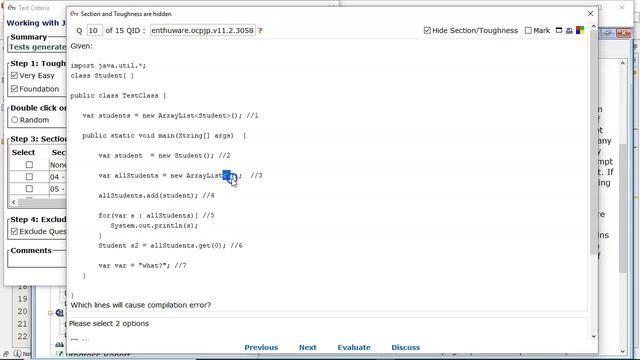Go to the Previous question

261,347
